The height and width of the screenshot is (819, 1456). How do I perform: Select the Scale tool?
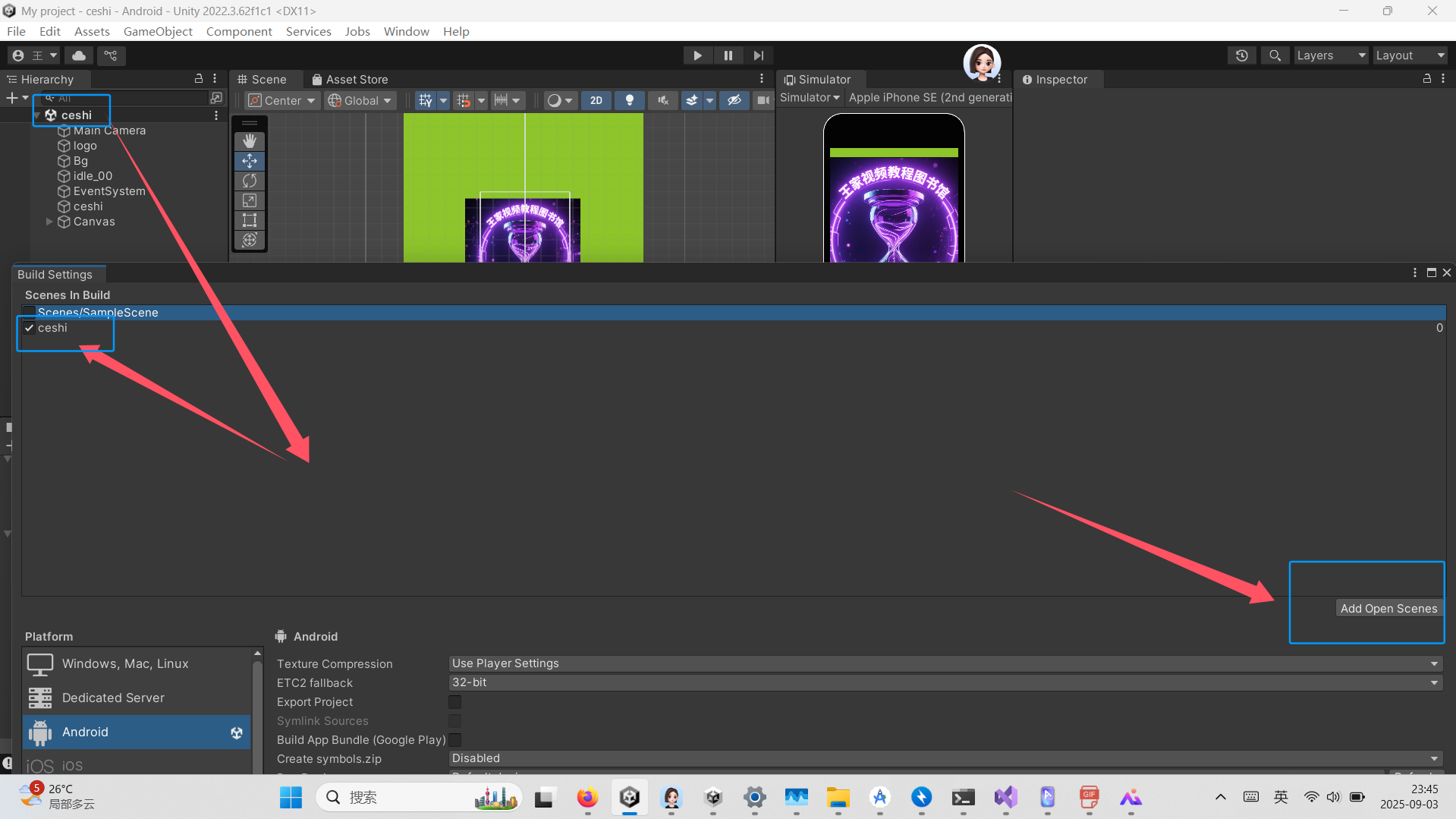(249, 200)
